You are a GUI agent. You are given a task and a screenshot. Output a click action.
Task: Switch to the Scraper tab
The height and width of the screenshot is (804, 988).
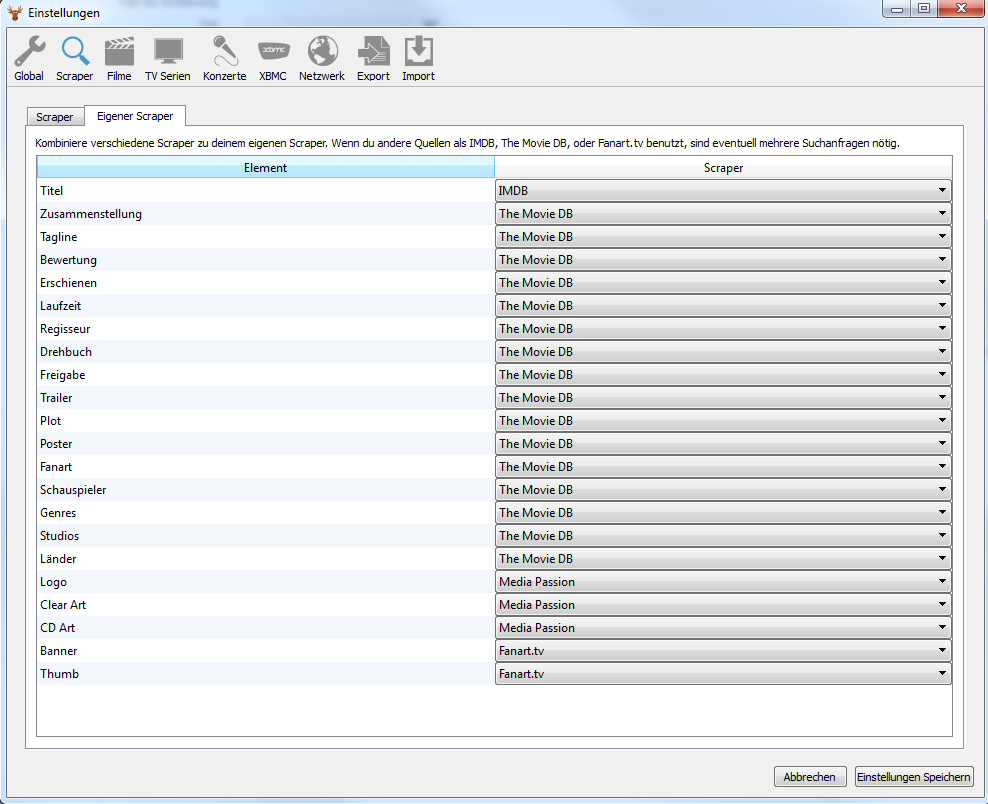point(55,117)
